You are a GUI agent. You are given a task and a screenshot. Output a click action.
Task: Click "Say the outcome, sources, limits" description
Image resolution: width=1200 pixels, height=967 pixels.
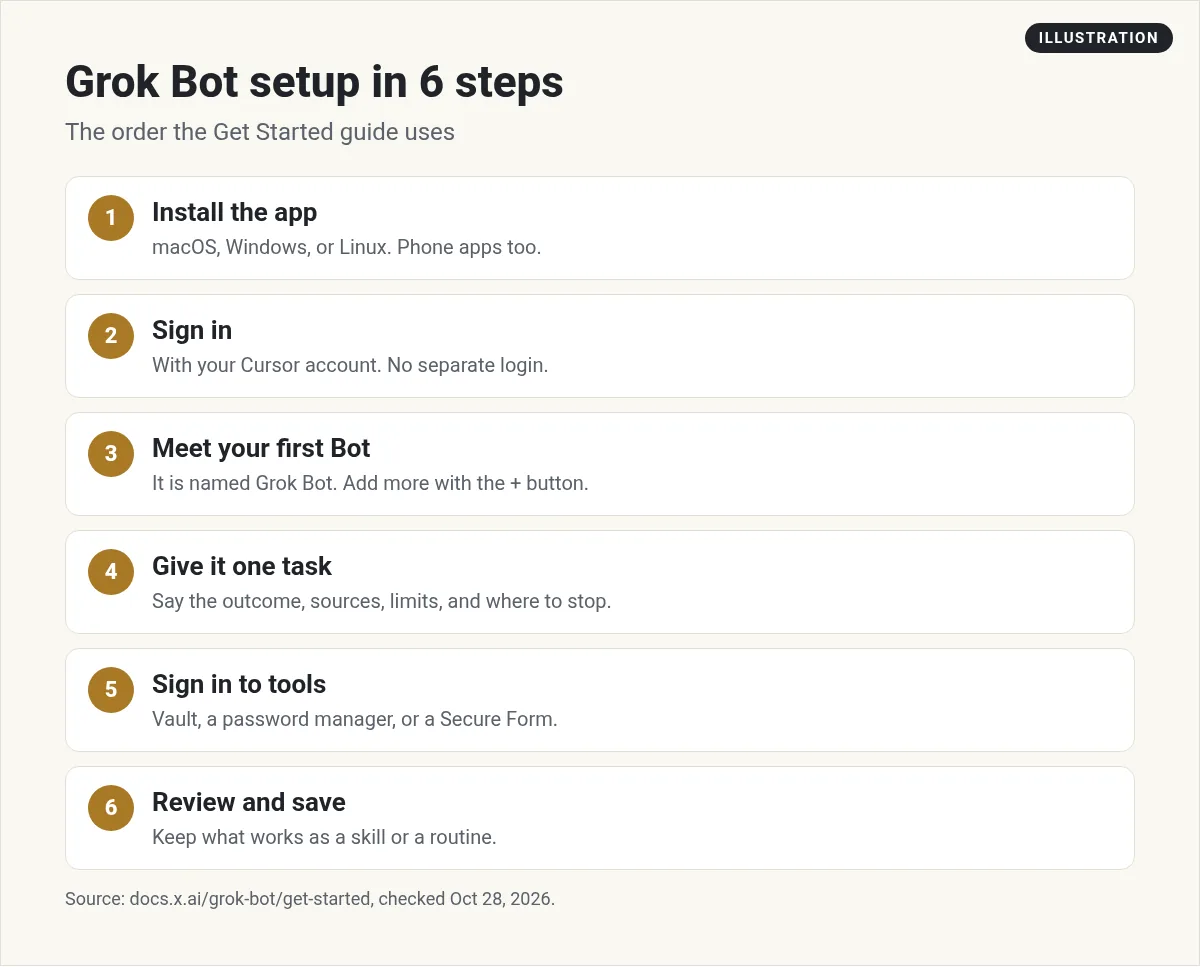click(381, 601)
